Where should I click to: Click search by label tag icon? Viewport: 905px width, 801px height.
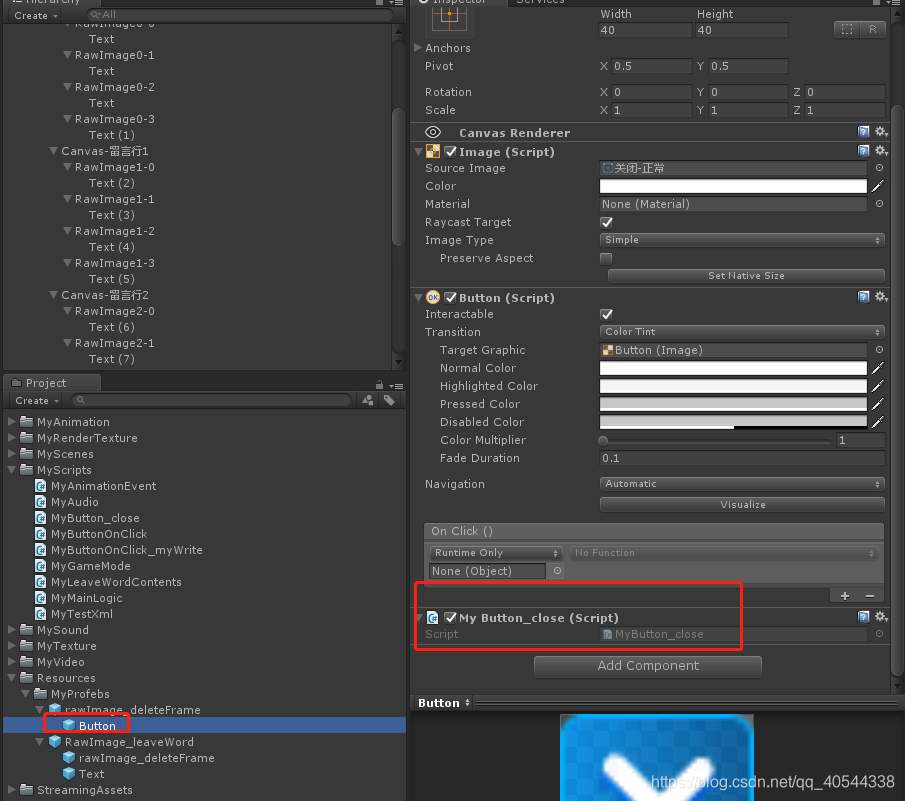pos(390,400)
